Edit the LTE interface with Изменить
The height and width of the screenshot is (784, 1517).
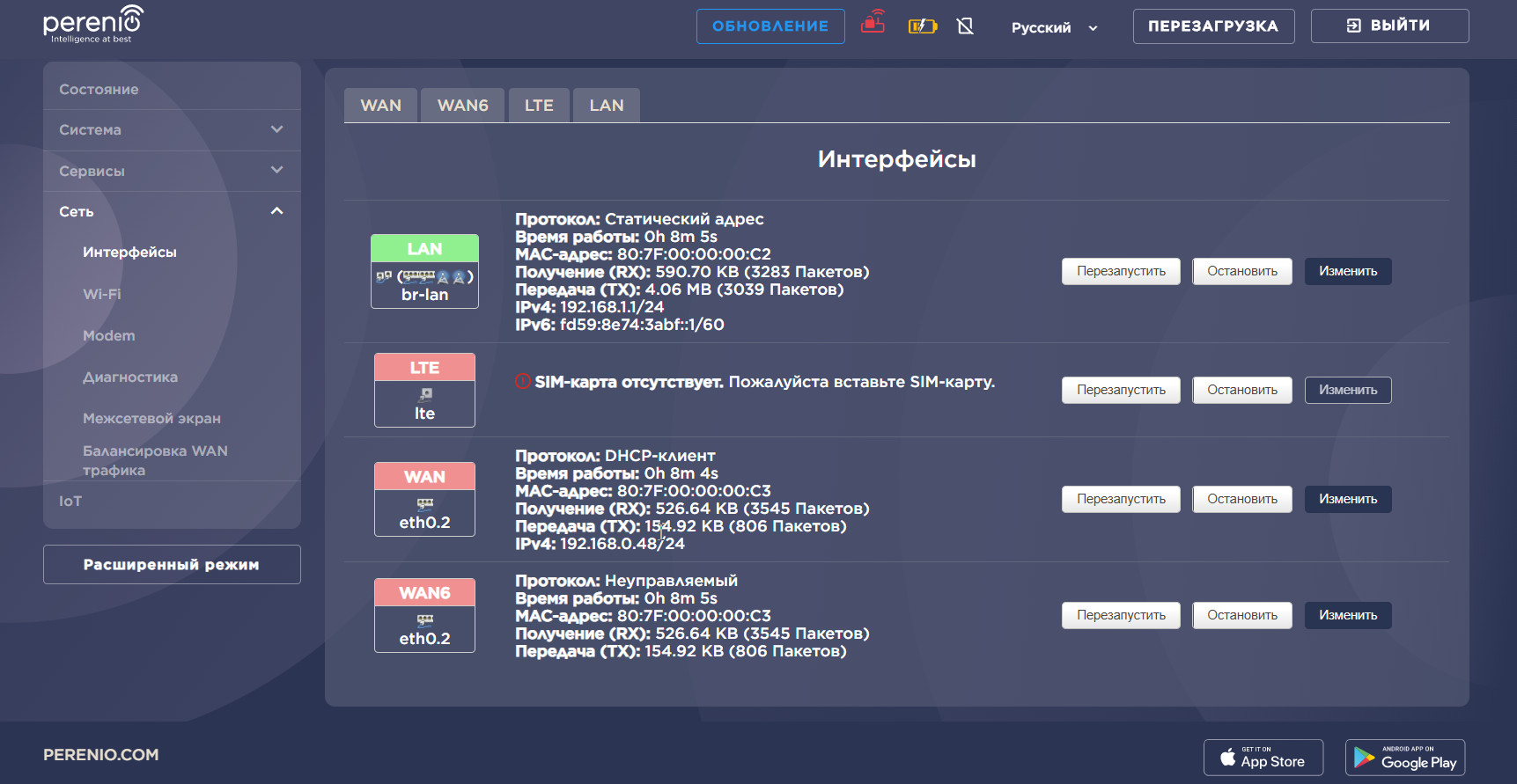[1348, 390]
